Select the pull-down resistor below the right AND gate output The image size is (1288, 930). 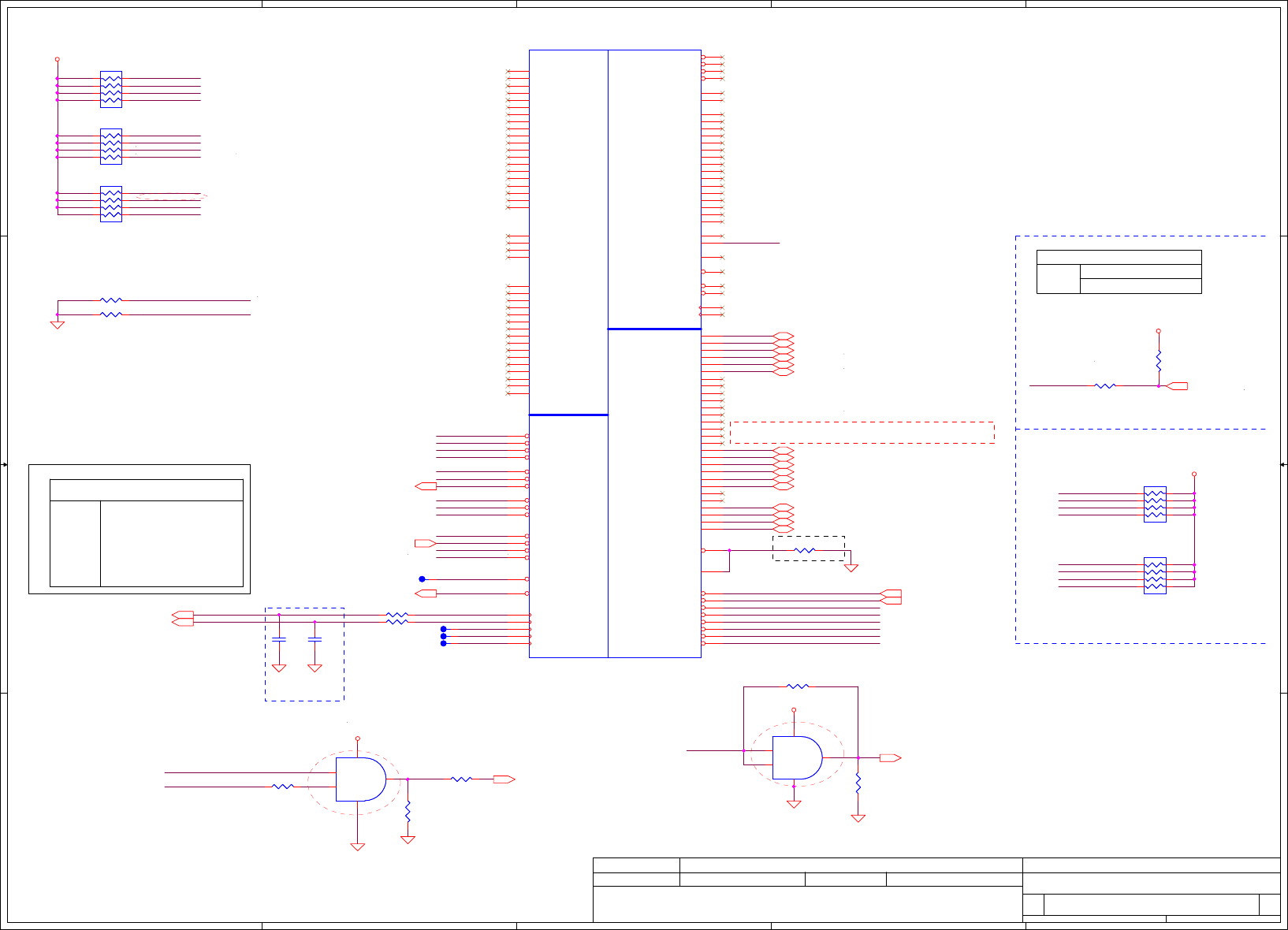[x=858, y=783]
